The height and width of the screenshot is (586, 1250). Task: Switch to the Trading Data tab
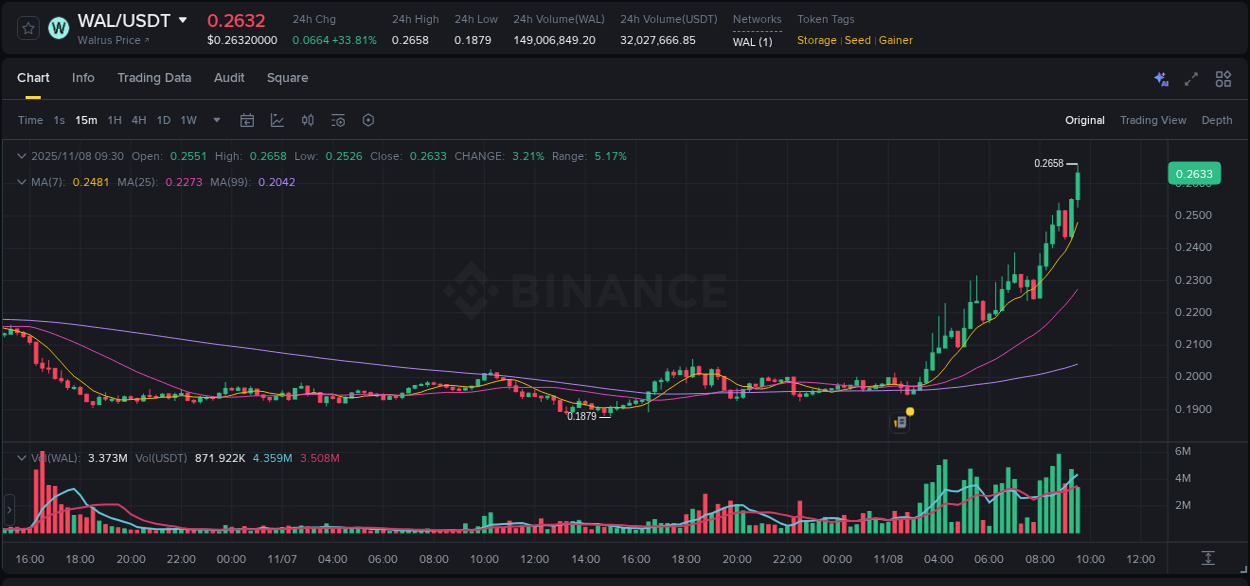(154, 78)
